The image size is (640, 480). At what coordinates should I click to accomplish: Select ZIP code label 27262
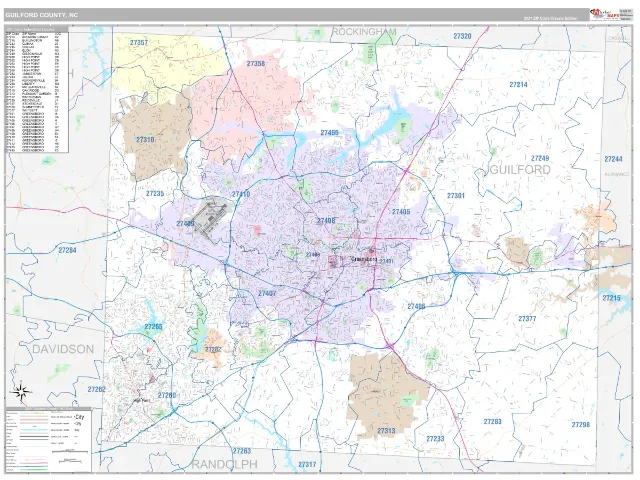coord(96,389)
